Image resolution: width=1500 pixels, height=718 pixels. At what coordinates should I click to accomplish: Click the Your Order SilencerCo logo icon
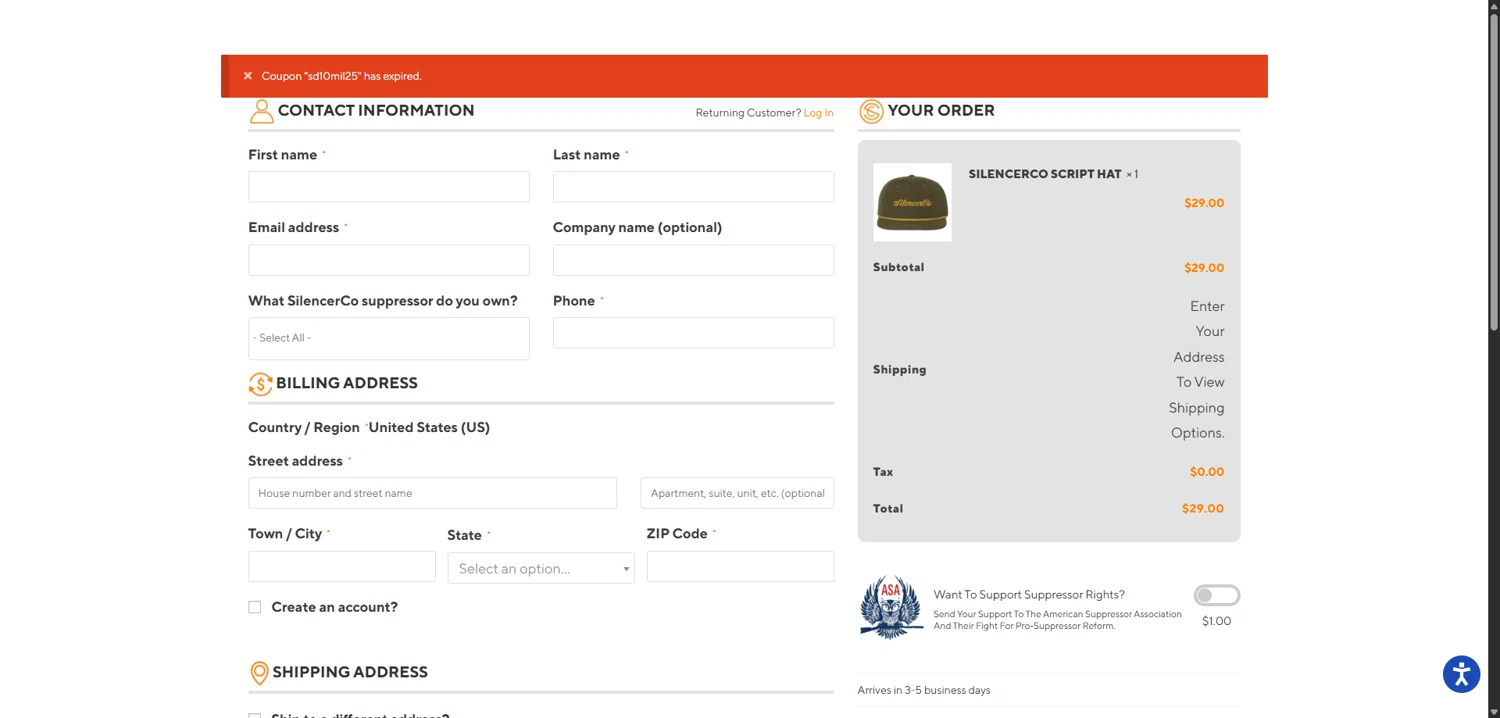871,111
